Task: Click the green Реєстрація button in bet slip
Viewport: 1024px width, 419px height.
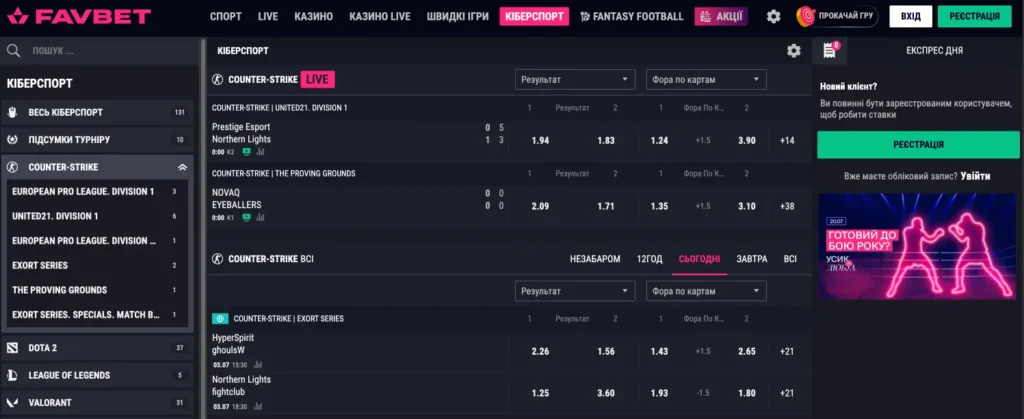Action: pyautogui.click(x=918, y=144)
